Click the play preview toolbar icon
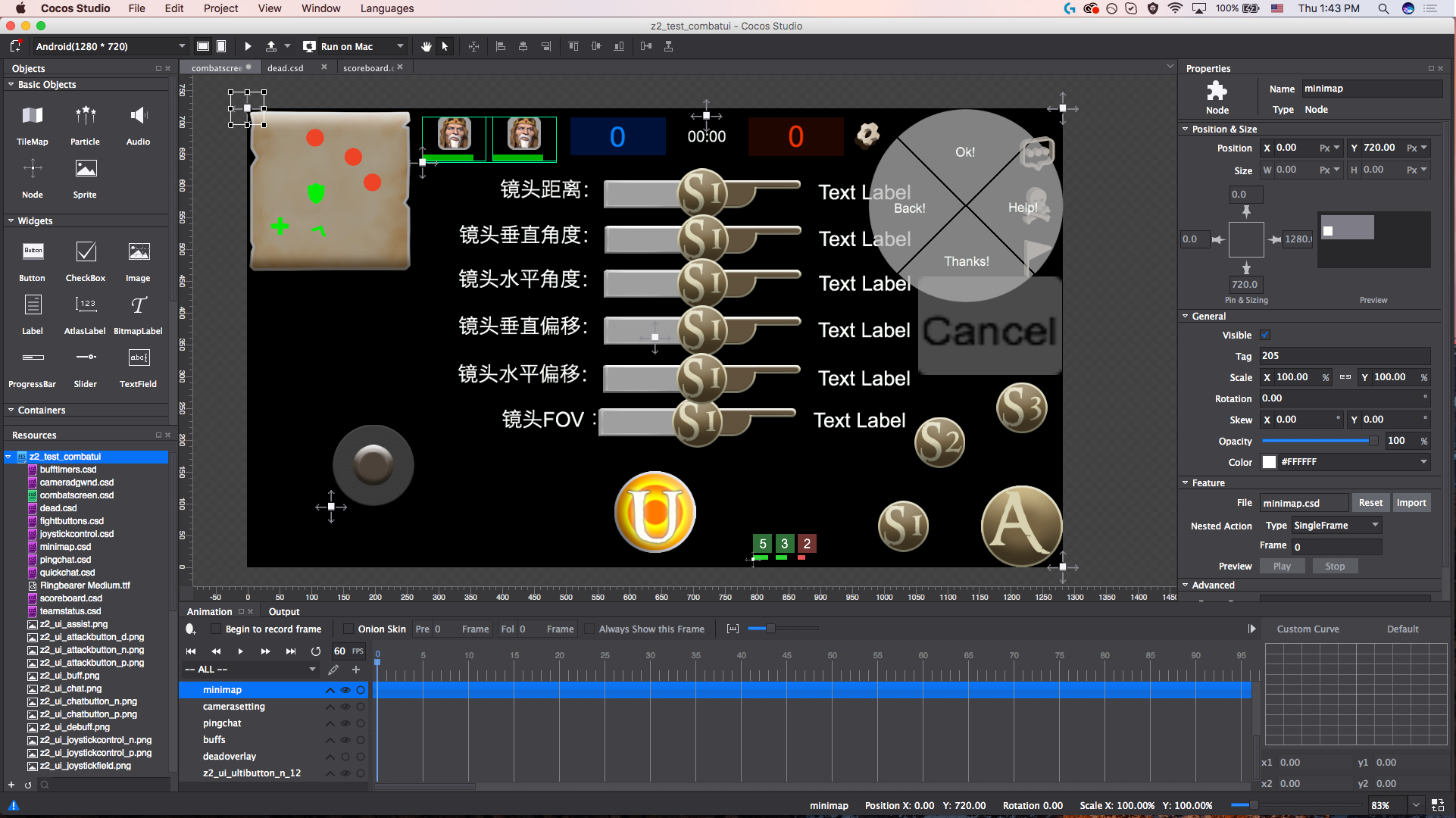 click(x=248, y=46)
